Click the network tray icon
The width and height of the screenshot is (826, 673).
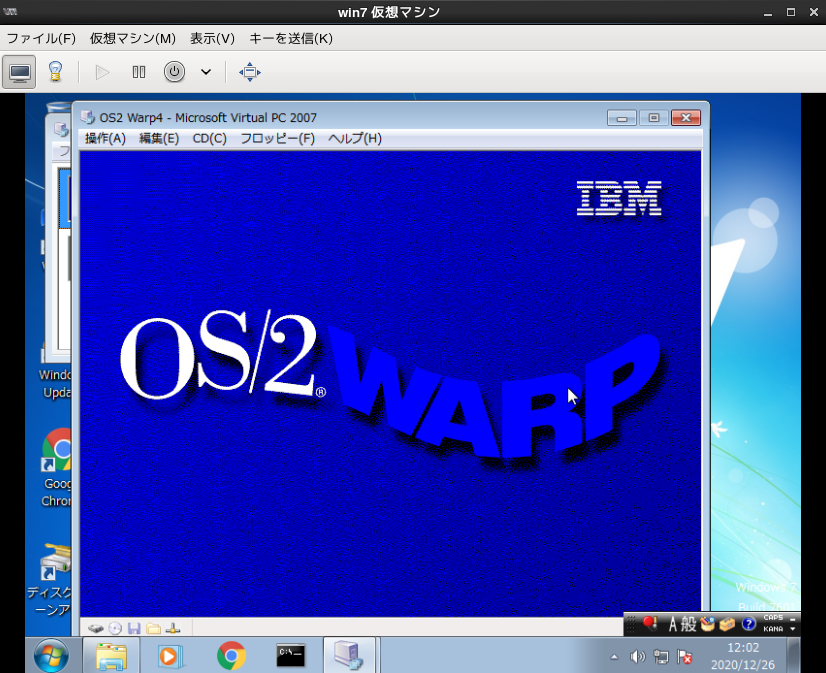tap(661, 657)
